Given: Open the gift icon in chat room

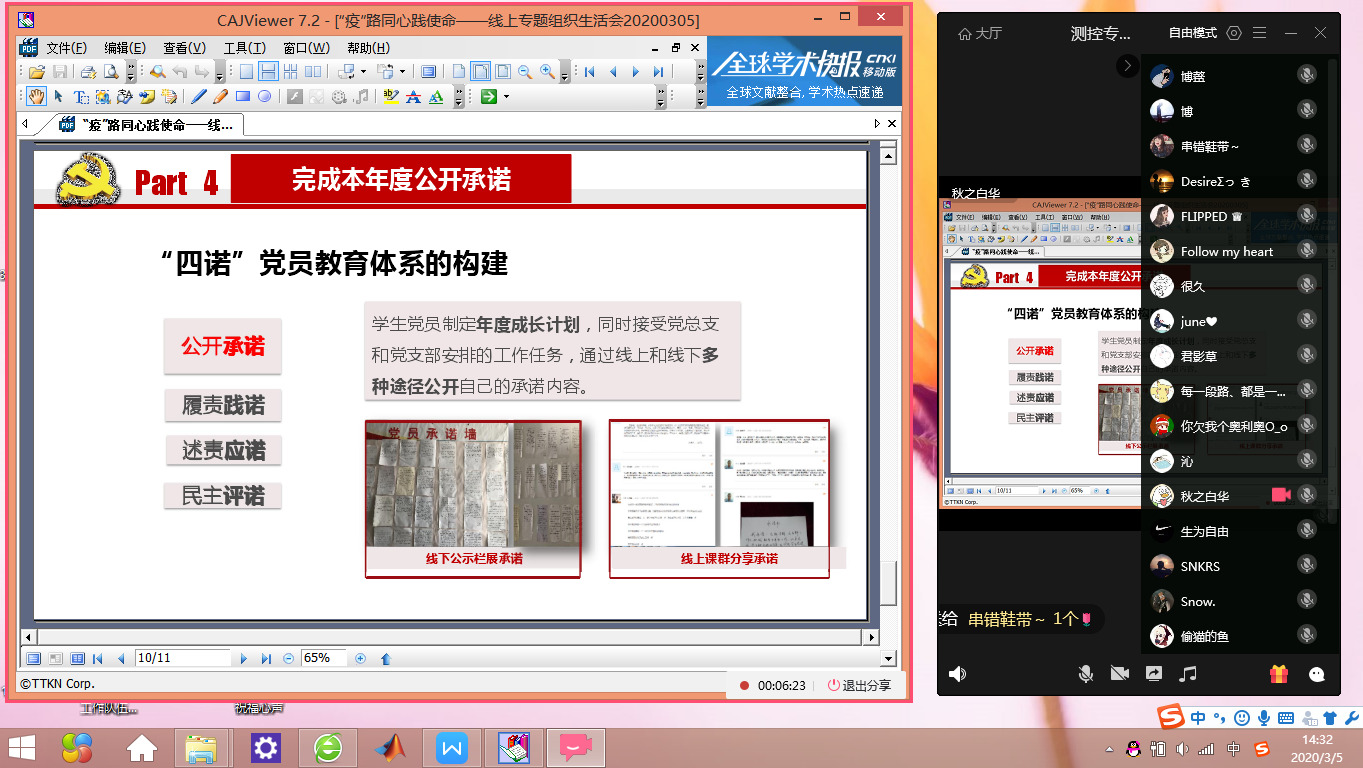Looking at the screenshot, I should (1278, 674).
